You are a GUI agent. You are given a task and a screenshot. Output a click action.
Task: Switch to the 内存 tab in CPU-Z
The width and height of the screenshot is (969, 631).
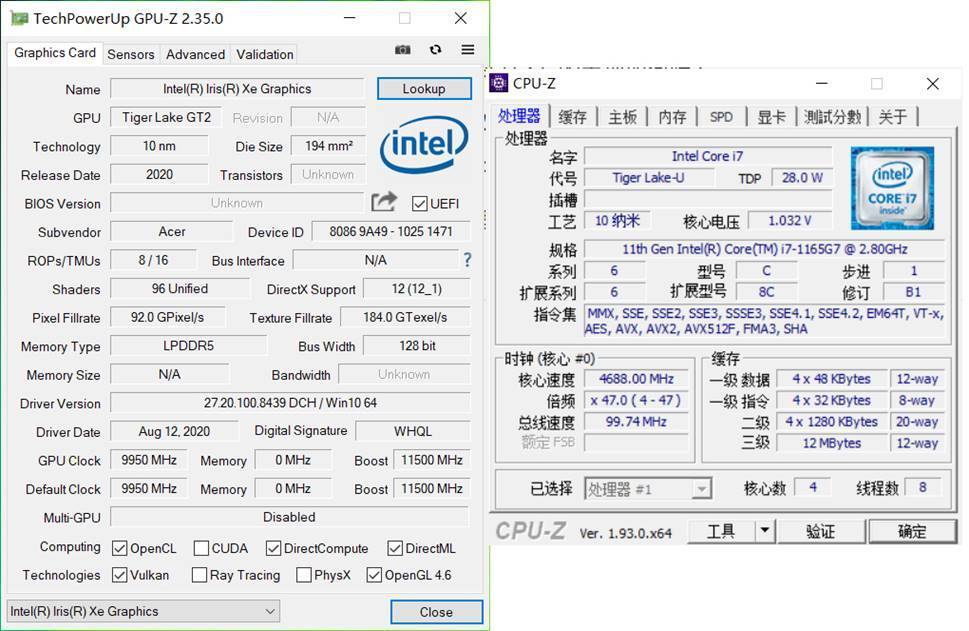(x=672, y=117)
